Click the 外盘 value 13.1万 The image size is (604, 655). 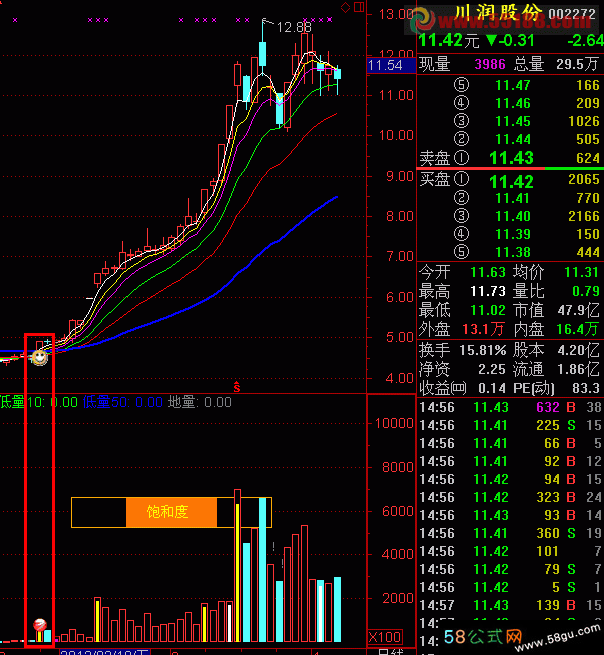[483, 330]
